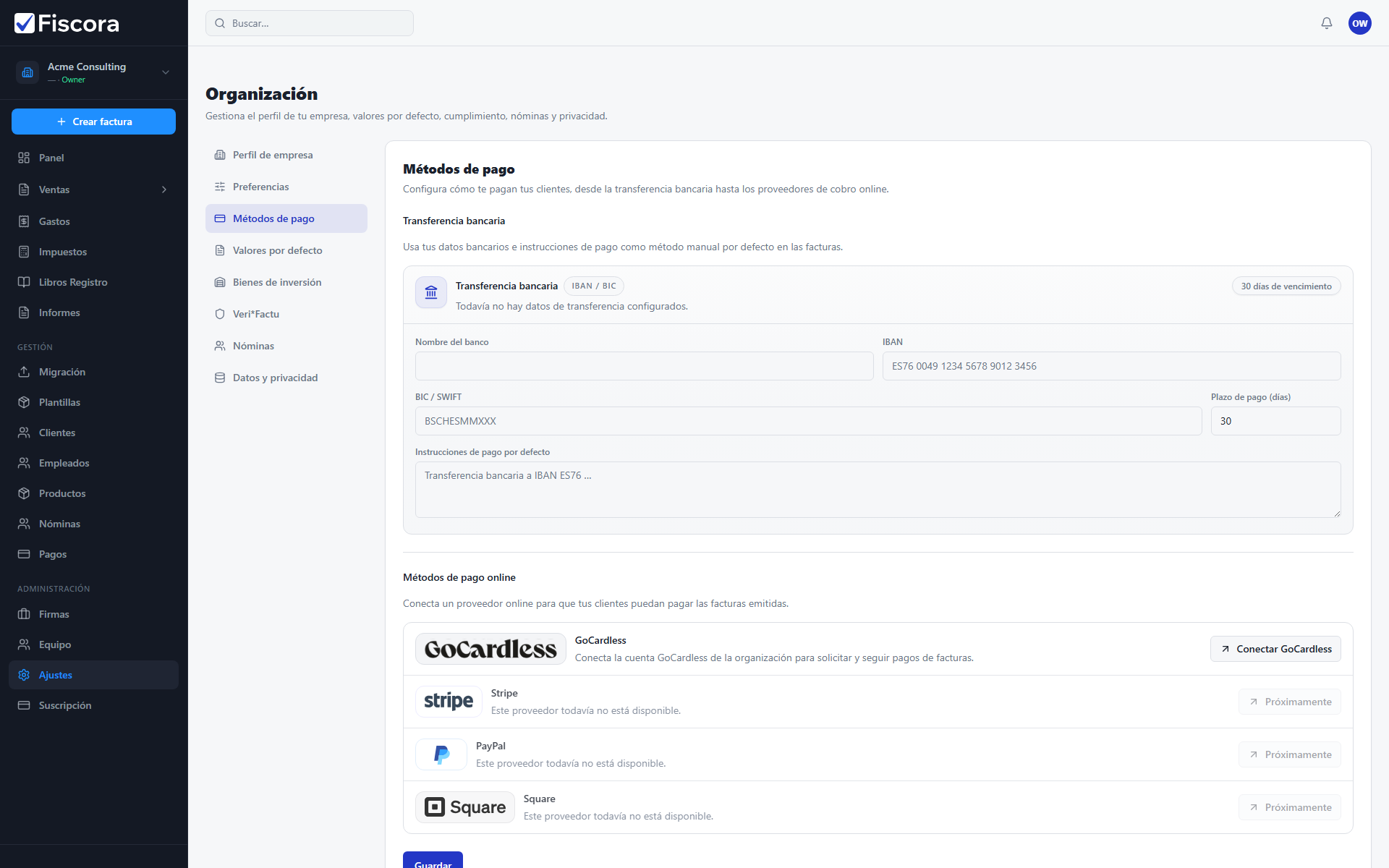Click the Libros Registro book icon
The width and height of the screenshot is (1389, 868).
pos(24,282)
